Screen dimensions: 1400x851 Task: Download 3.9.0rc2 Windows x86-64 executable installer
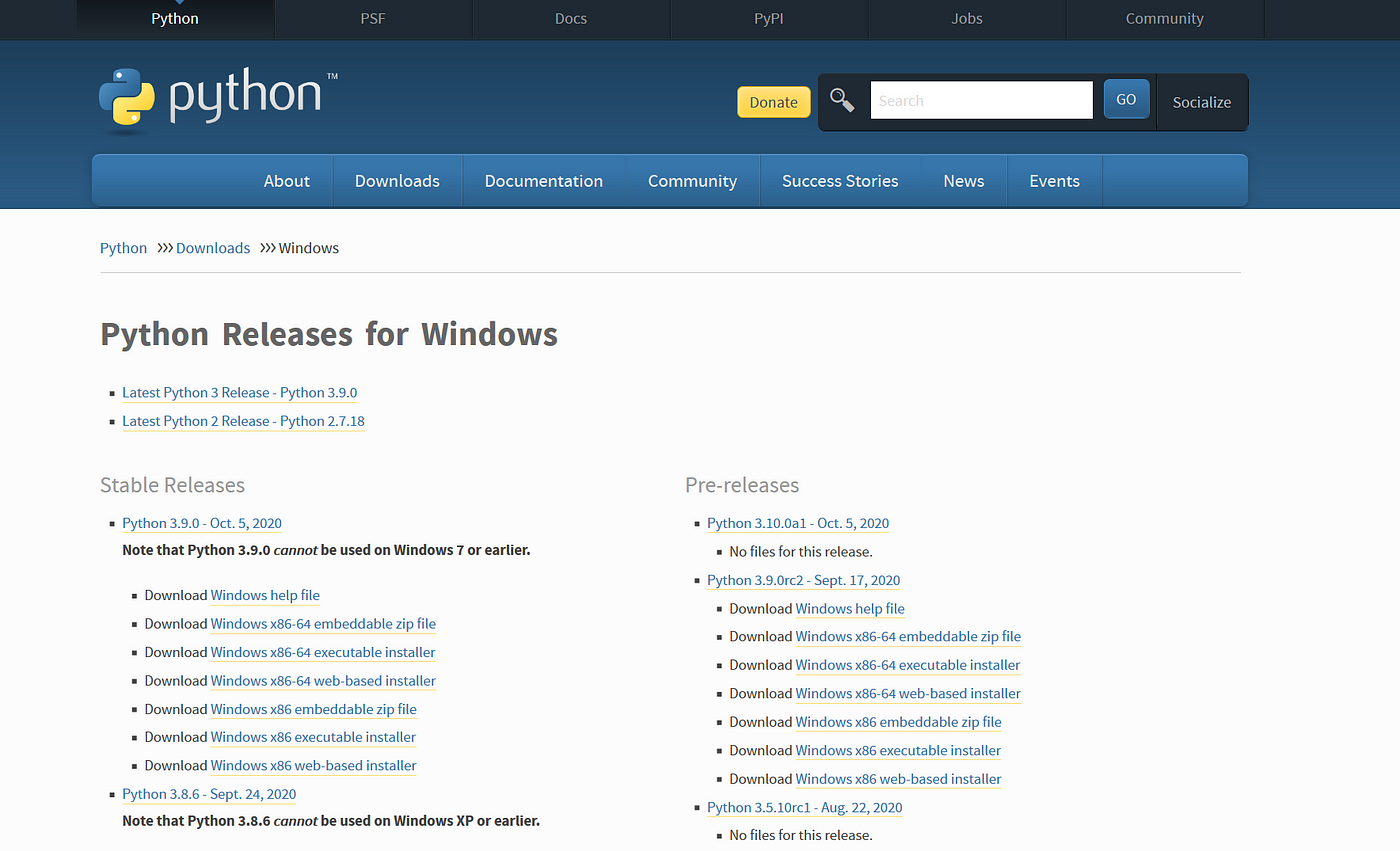(x=908, y=665)
